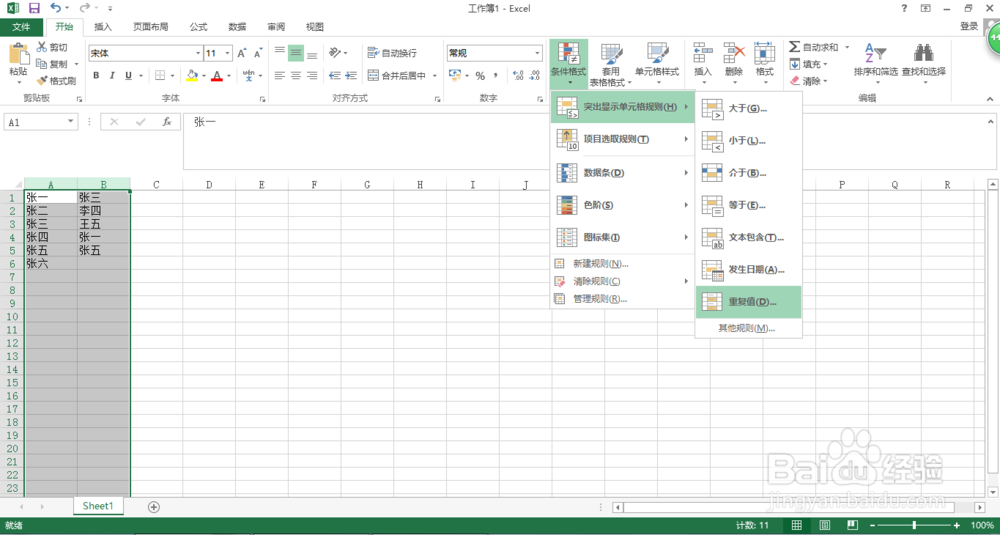Click the Save icon in quick access toolbar
Screen dimensions: 1000x535
[x=34, y=8]
